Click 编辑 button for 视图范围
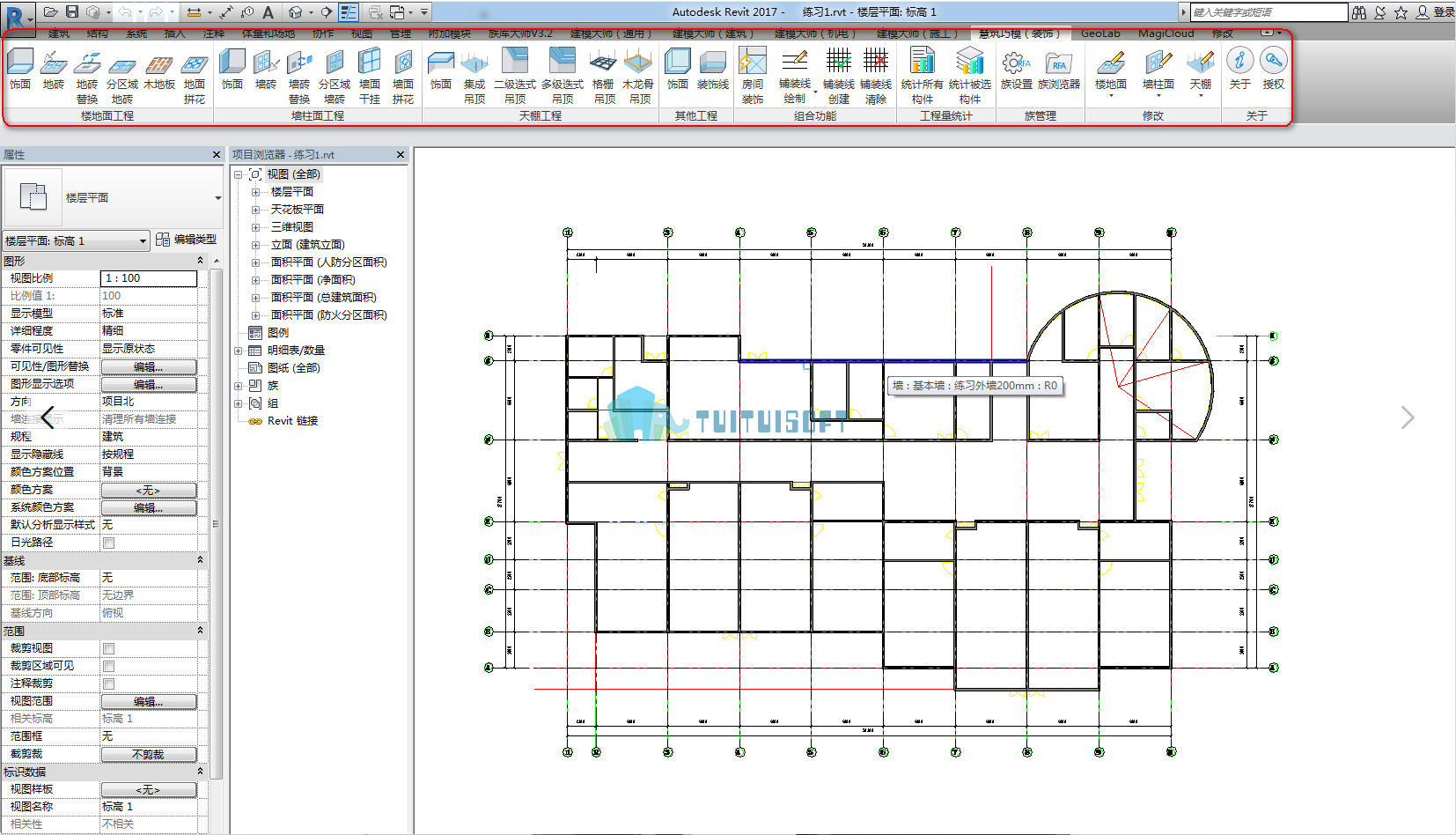The image size is (1456, 835). 149,701
